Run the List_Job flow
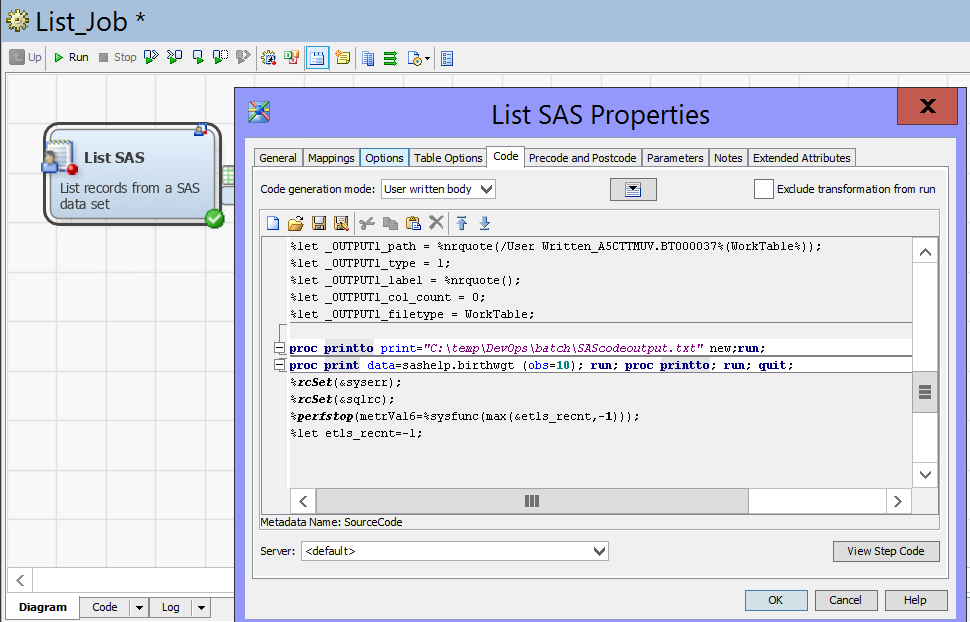 (70, 57)
